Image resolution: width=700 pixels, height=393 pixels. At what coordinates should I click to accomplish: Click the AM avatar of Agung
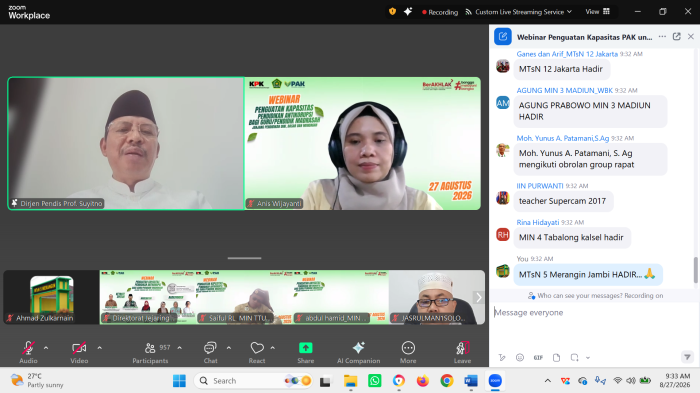[x=503, y=103]
